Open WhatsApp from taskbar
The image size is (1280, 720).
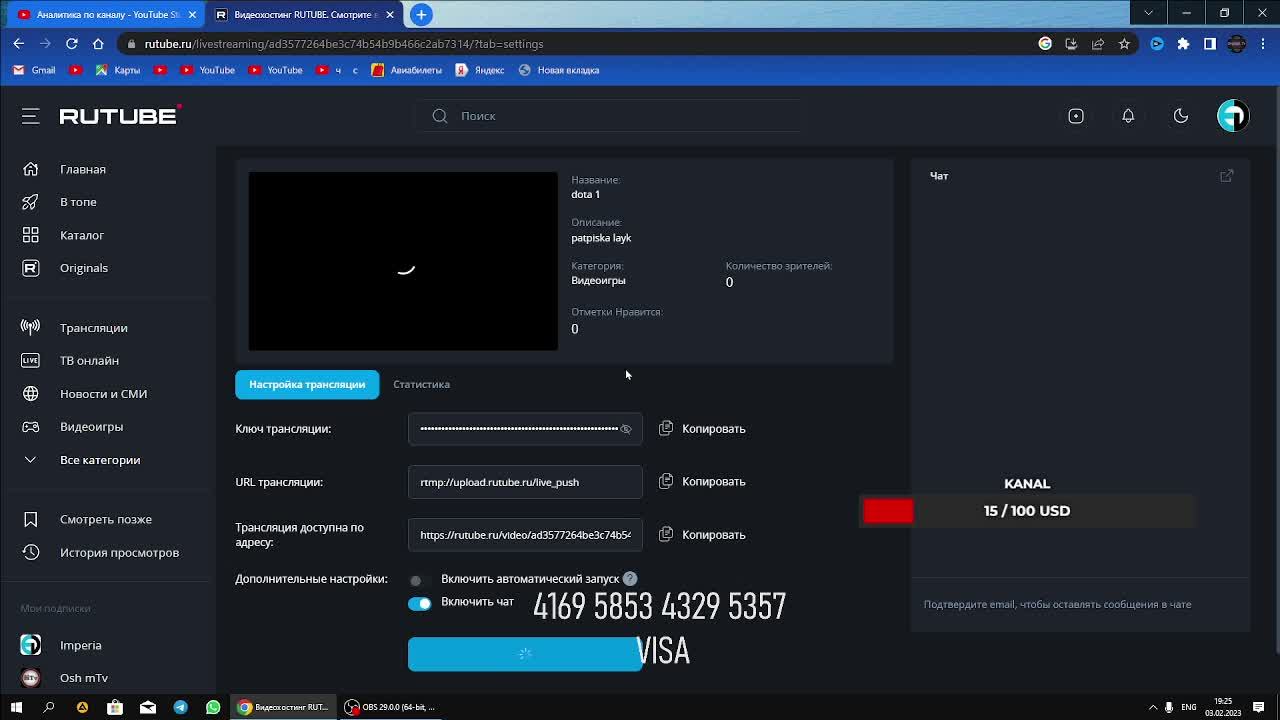(x=213, y=707)
